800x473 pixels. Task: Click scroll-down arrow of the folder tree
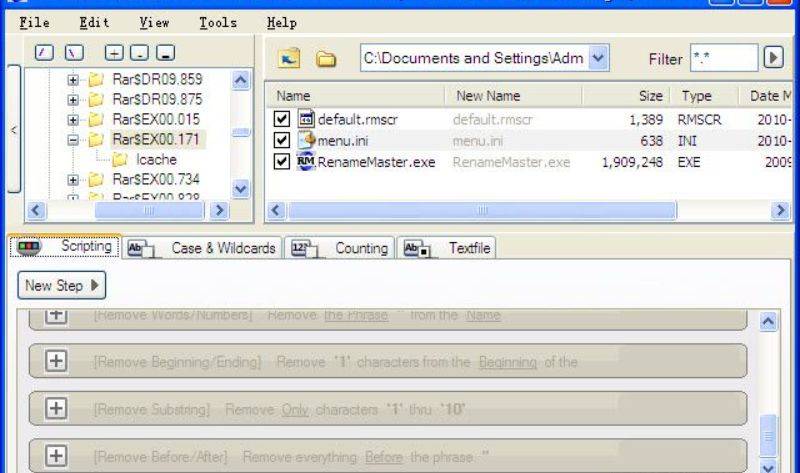click(x=240, y=189)
